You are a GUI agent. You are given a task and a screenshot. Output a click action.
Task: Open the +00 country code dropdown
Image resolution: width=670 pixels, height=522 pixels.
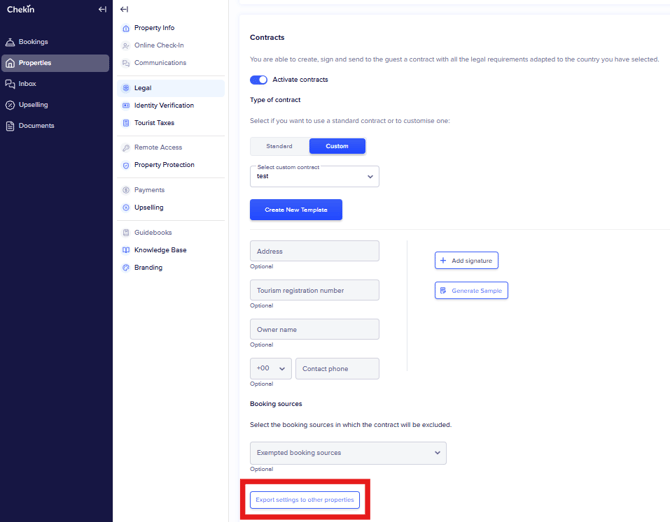pyautogui.click(x=271, y=369)
